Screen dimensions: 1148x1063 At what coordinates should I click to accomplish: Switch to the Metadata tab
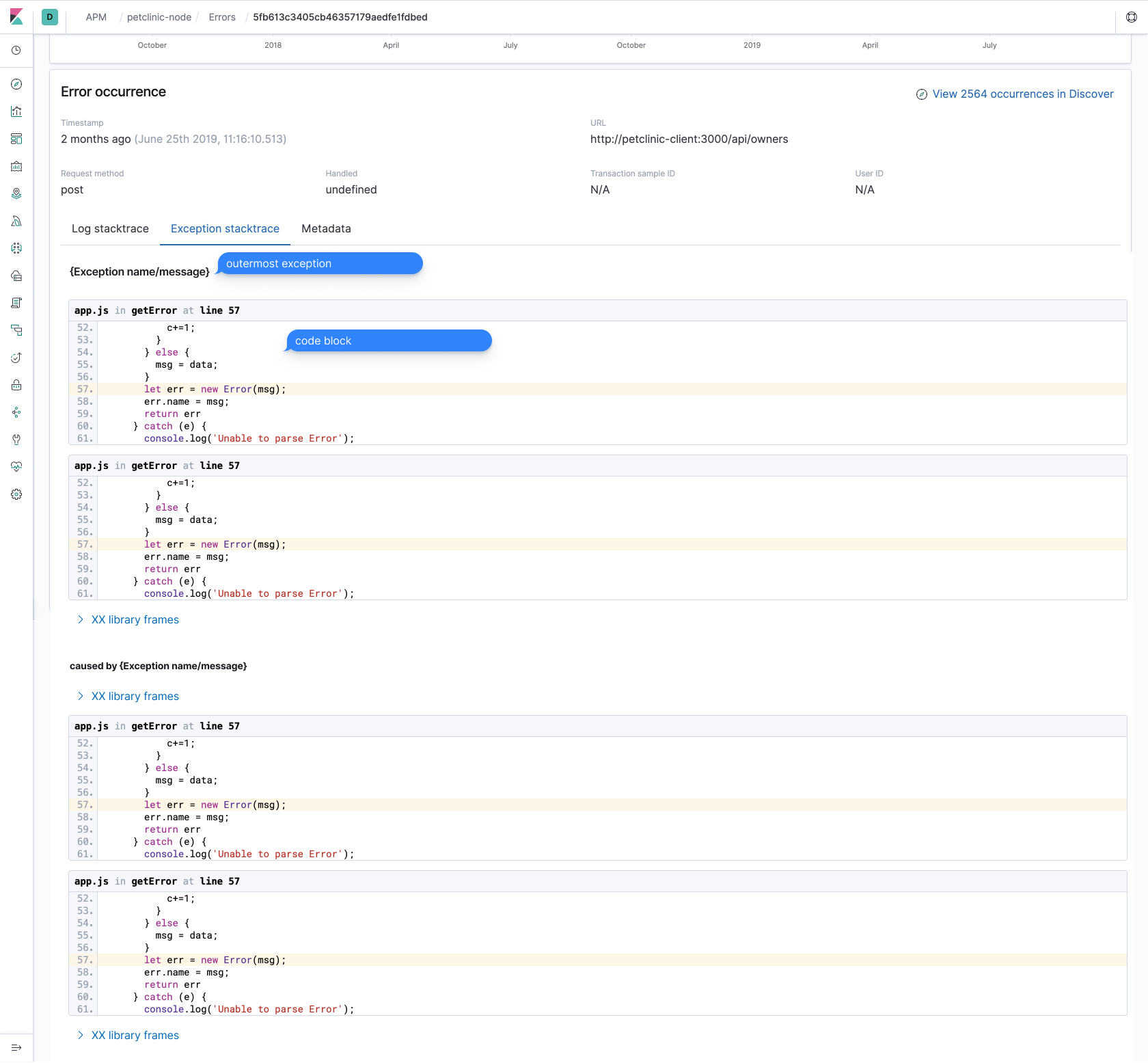click(x=326, y=228)
